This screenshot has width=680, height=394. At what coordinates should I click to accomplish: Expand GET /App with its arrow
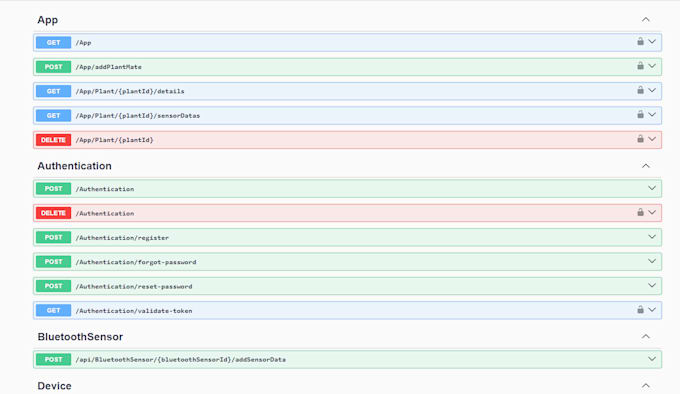tap(652, 42)
